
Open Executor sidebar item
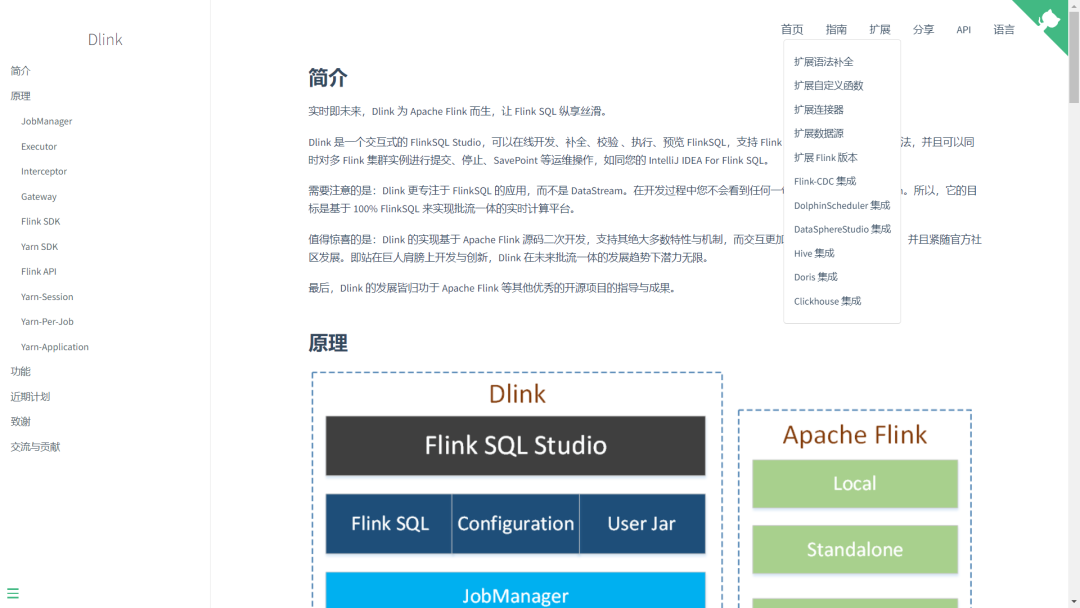39,147
